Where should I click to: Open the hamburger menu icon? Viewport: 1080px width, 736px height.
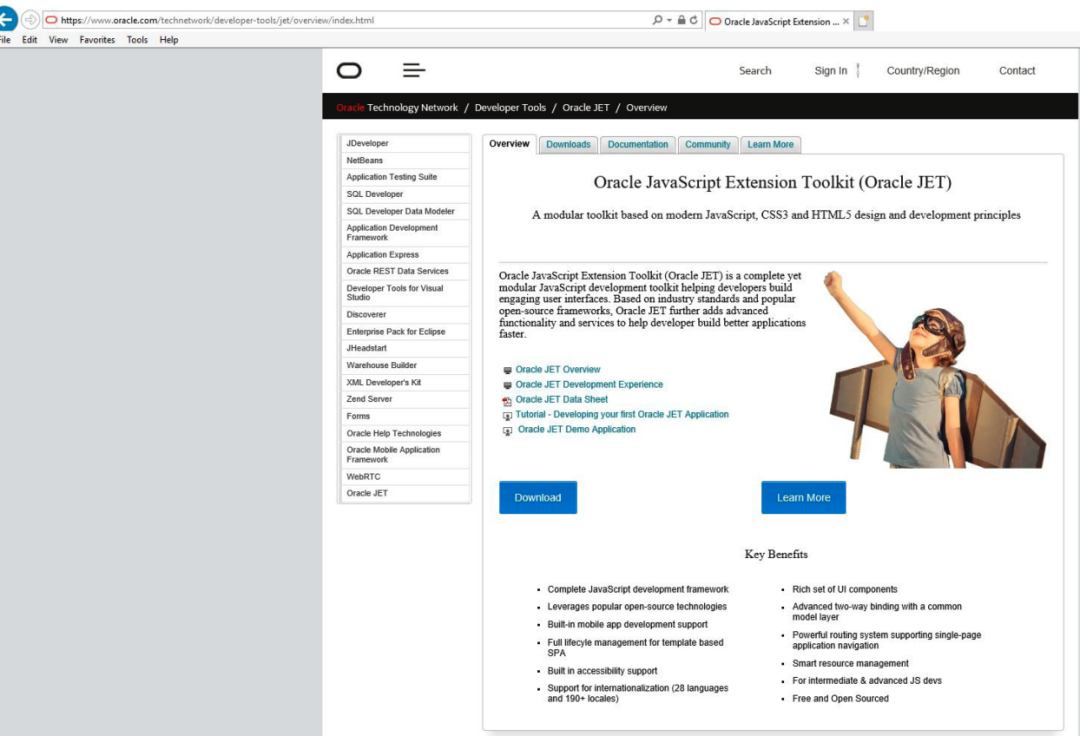tap(414, 70)
